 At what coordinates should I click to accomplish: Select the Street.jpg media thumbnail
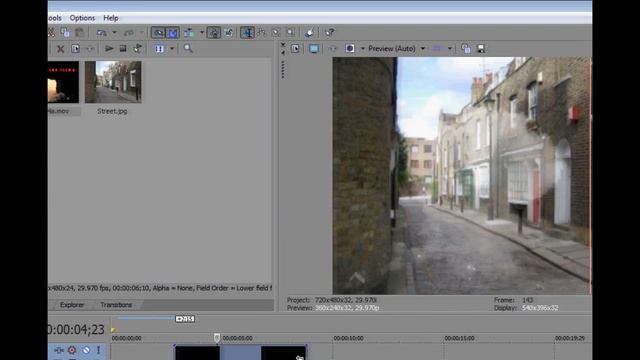(x=113, y=82)
